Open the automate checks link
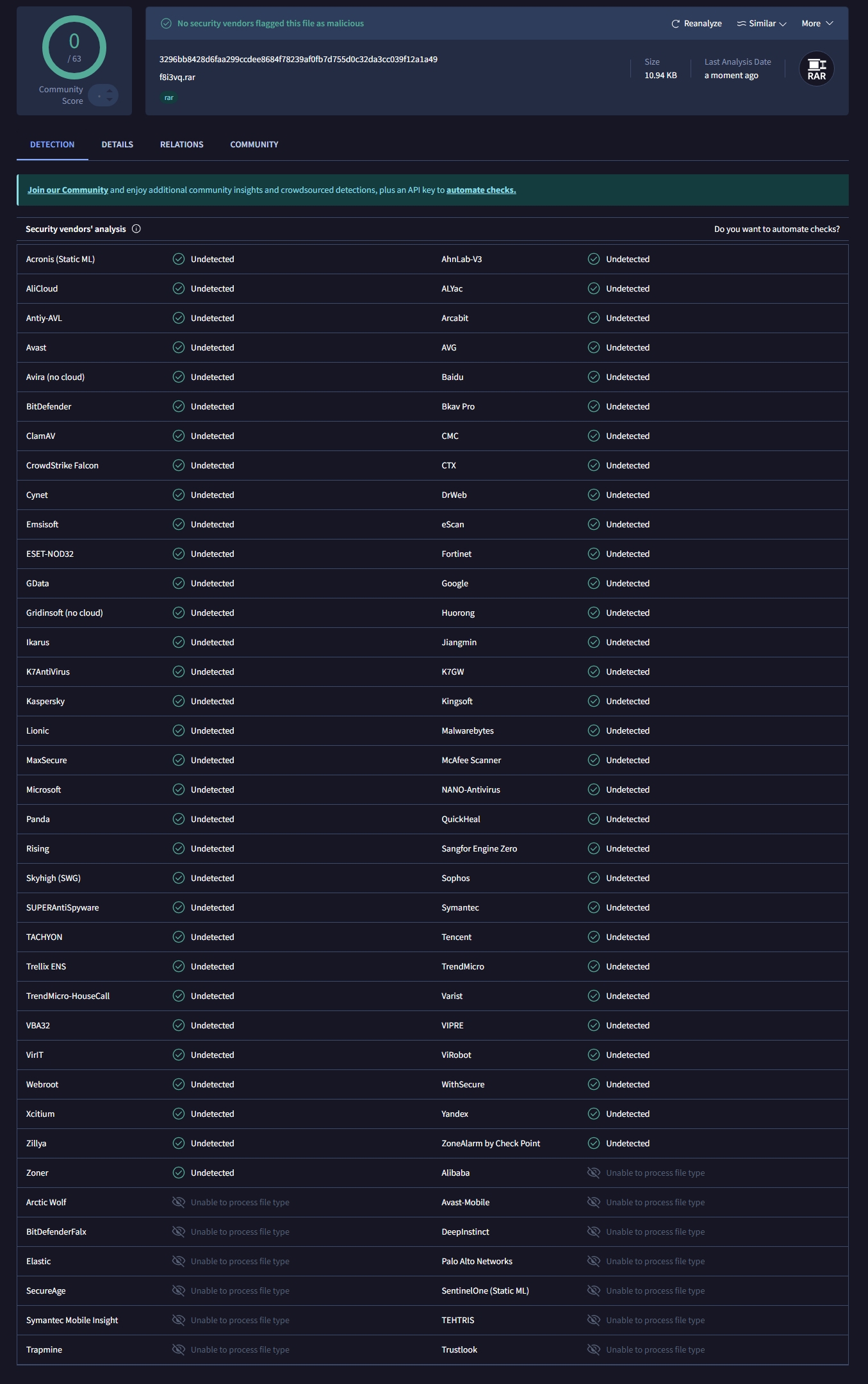Viewport: 868px width, 1384px height. [481, 190]
